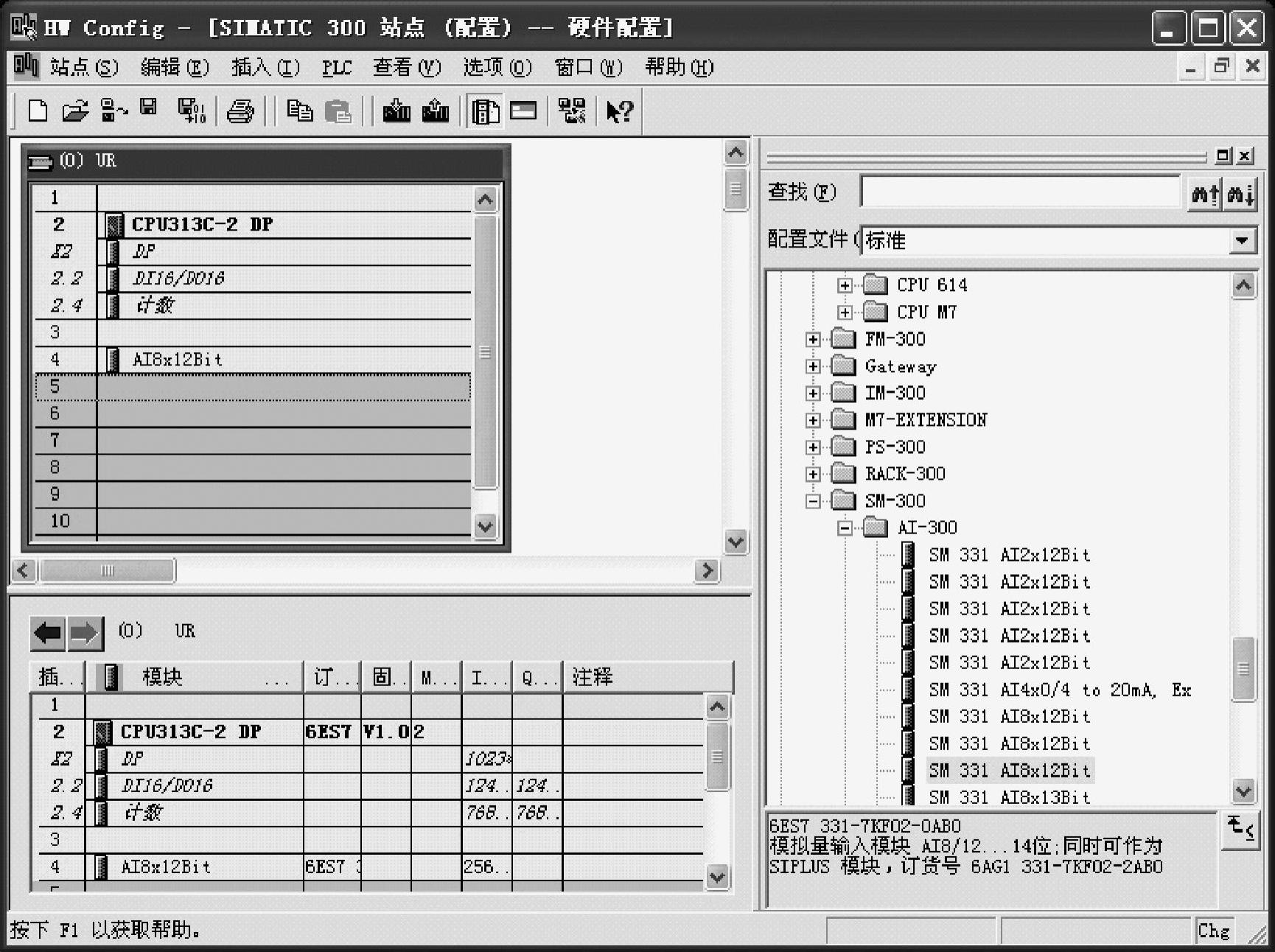Viewport: 1275px width, 952px height.
Task: Select SM 331 AI8x13Bit catalog entry
Action: coord(1009,797)
